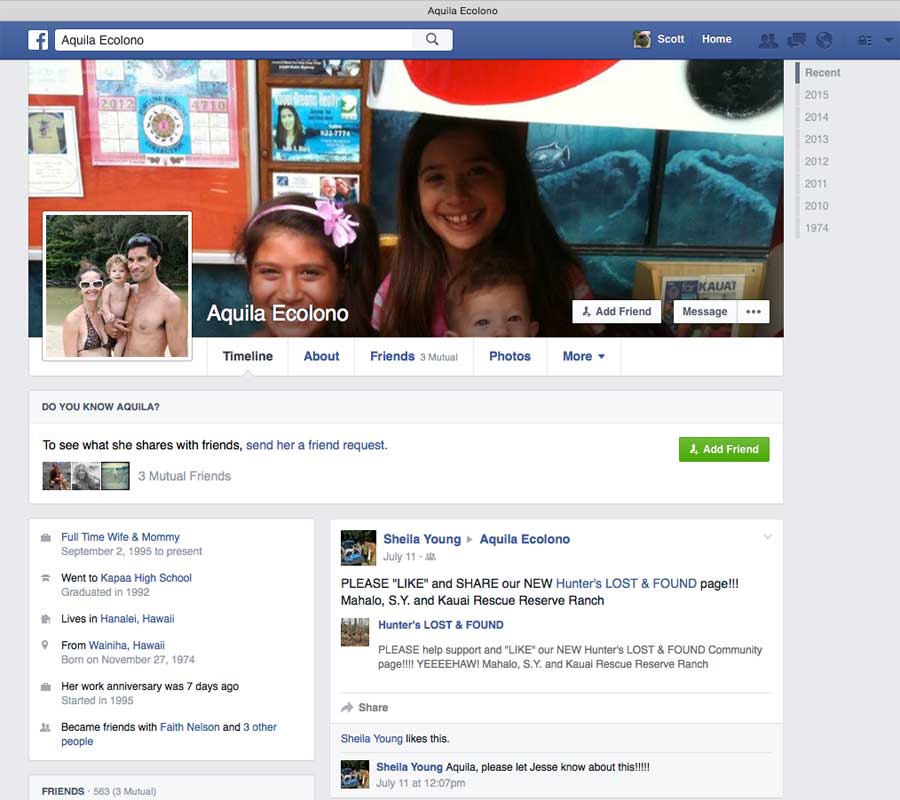Click the Facebook logo icon

38,40
